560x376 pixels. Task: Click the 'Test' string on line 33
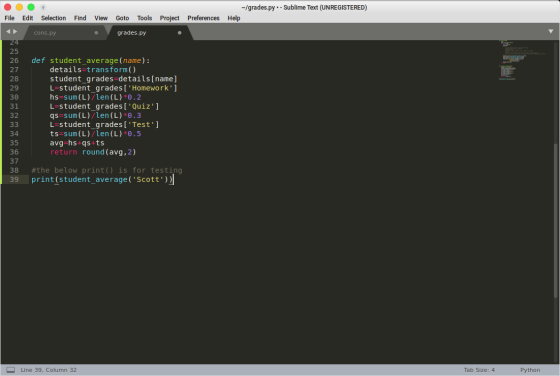click(x=141, y=125)
